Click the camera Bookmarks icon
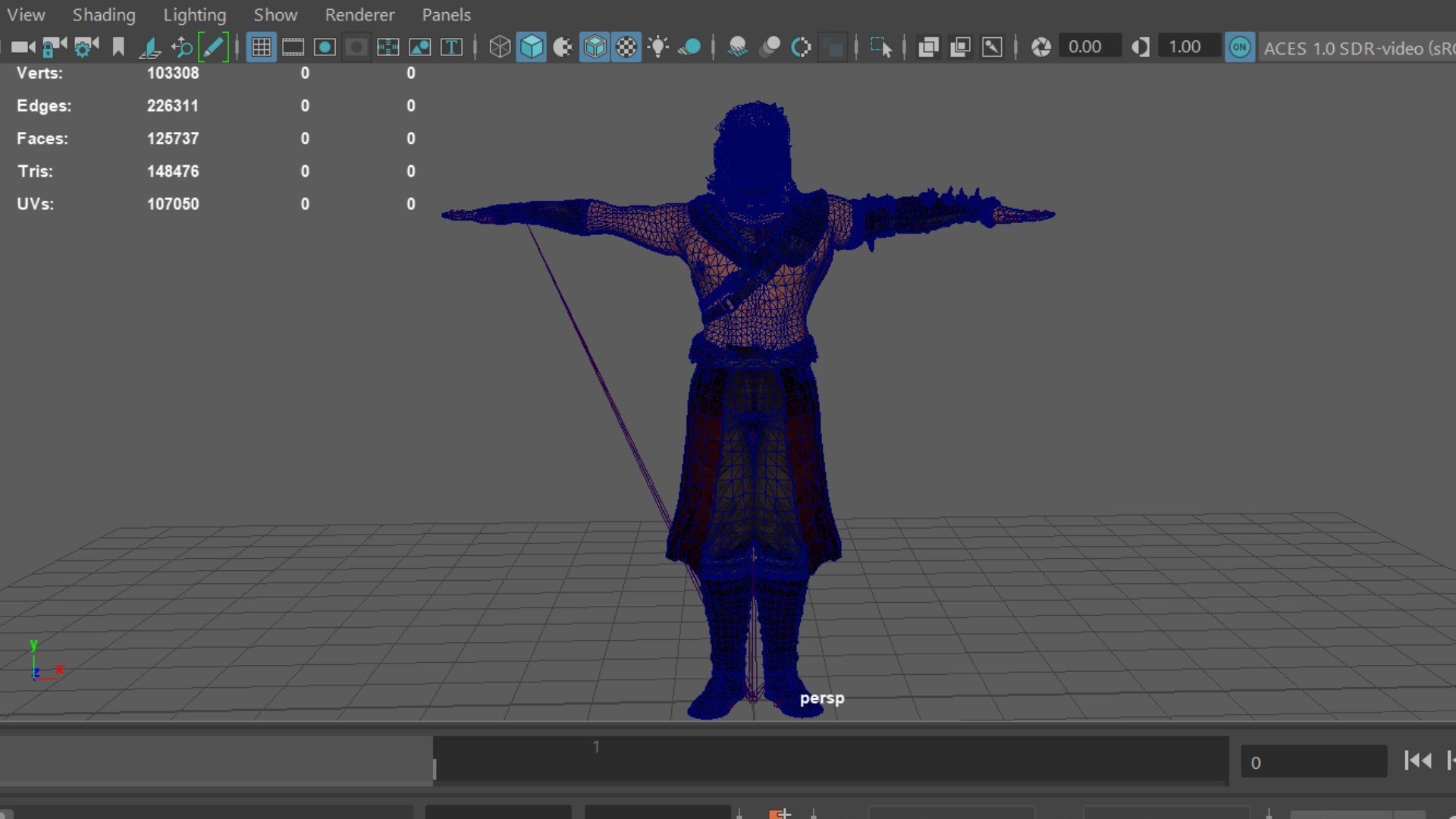This screenshot has width=1456, height=819. point(118,47)
